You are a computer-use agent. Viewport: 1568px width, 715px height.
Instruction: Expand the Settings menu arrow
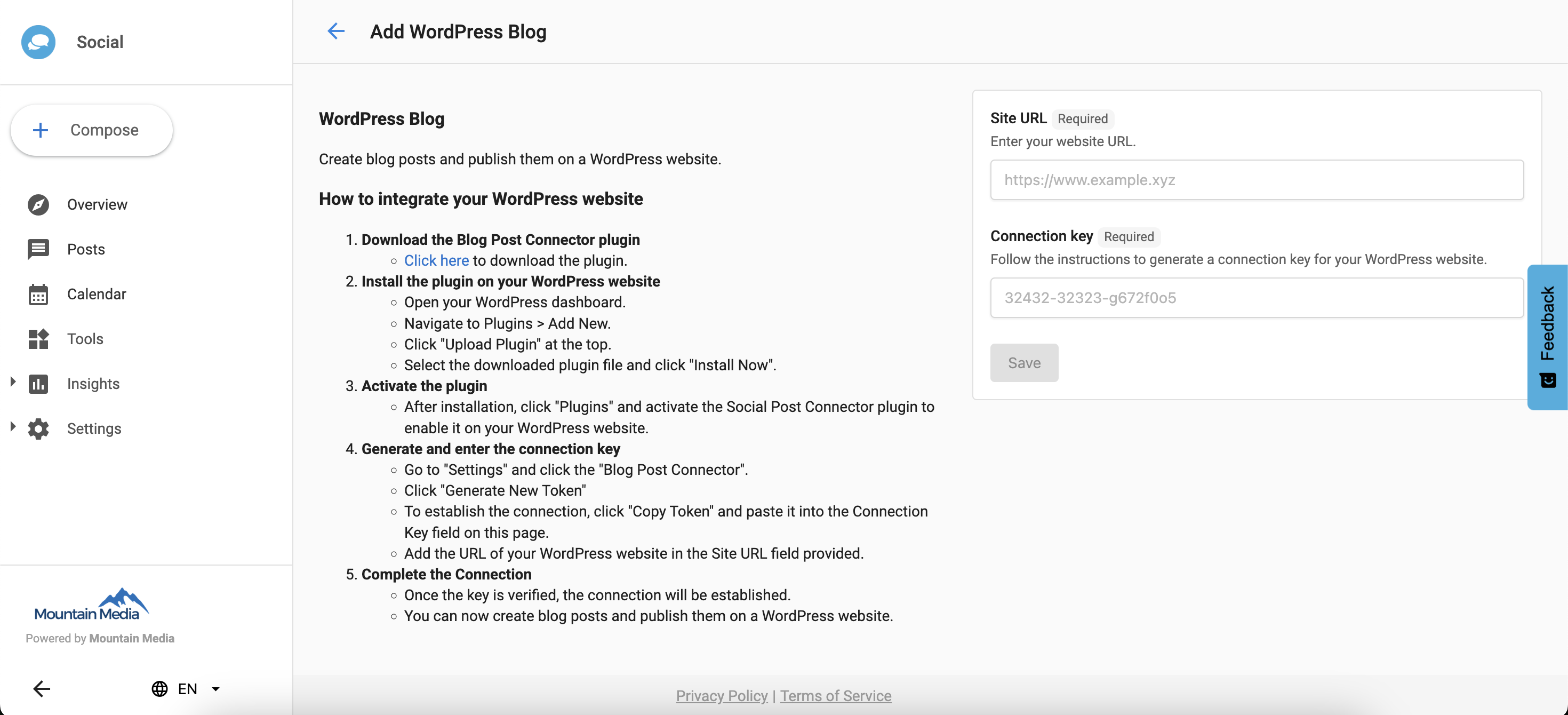pos(13,426)
